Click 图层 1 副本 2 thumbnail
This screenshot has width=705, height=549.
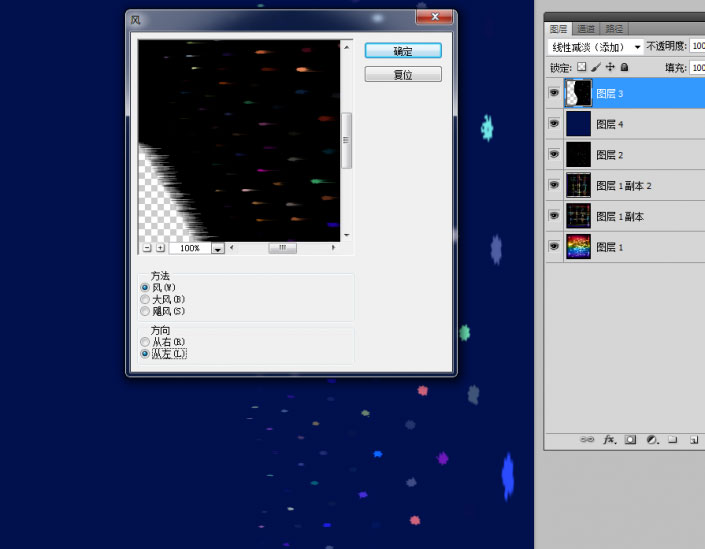click(x=578, y=185)
